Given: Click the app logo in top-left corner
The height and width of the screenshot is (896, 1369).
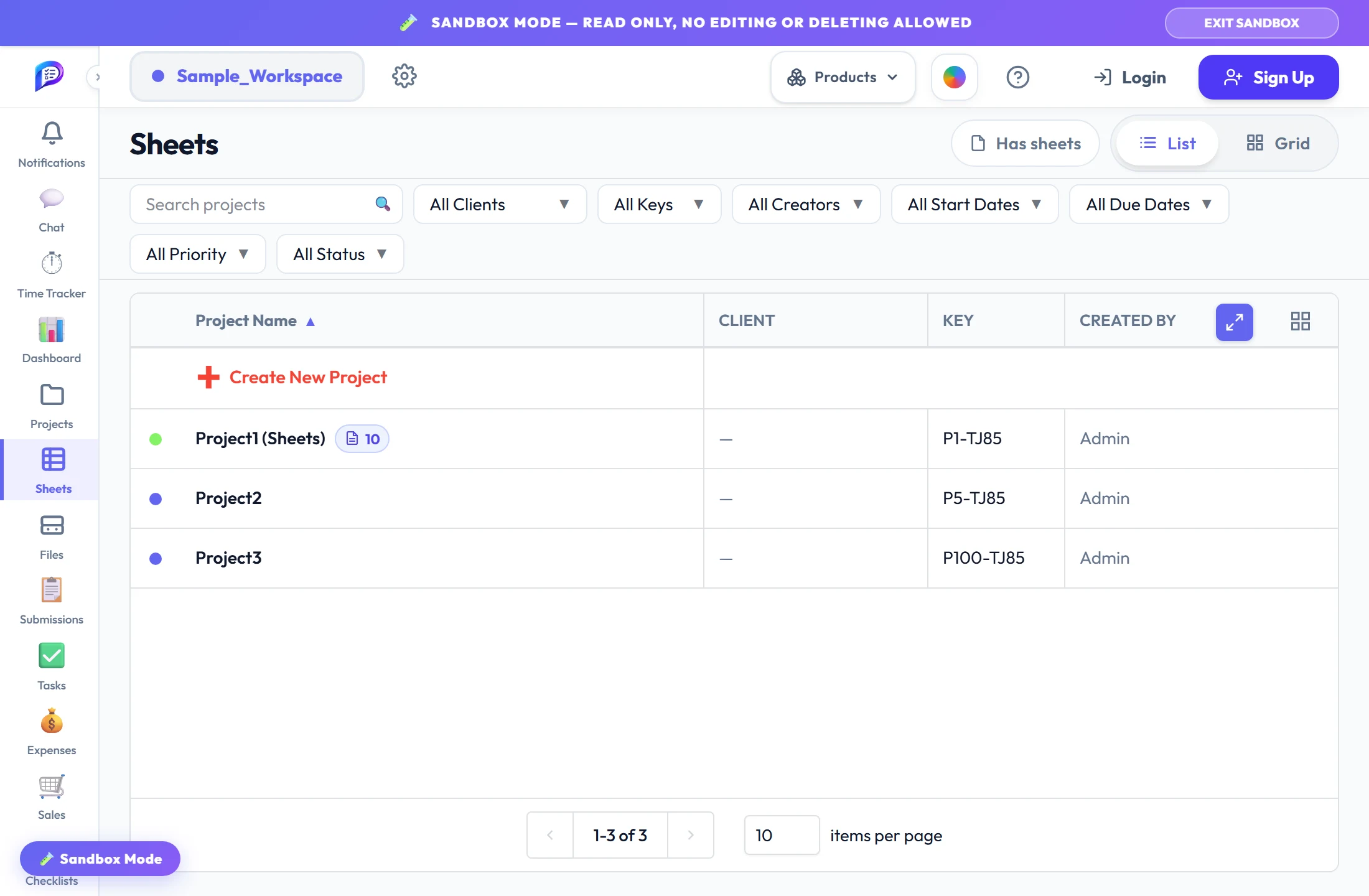Looking at the screenshot, I should pyautogui.click(x=49, y=76).
